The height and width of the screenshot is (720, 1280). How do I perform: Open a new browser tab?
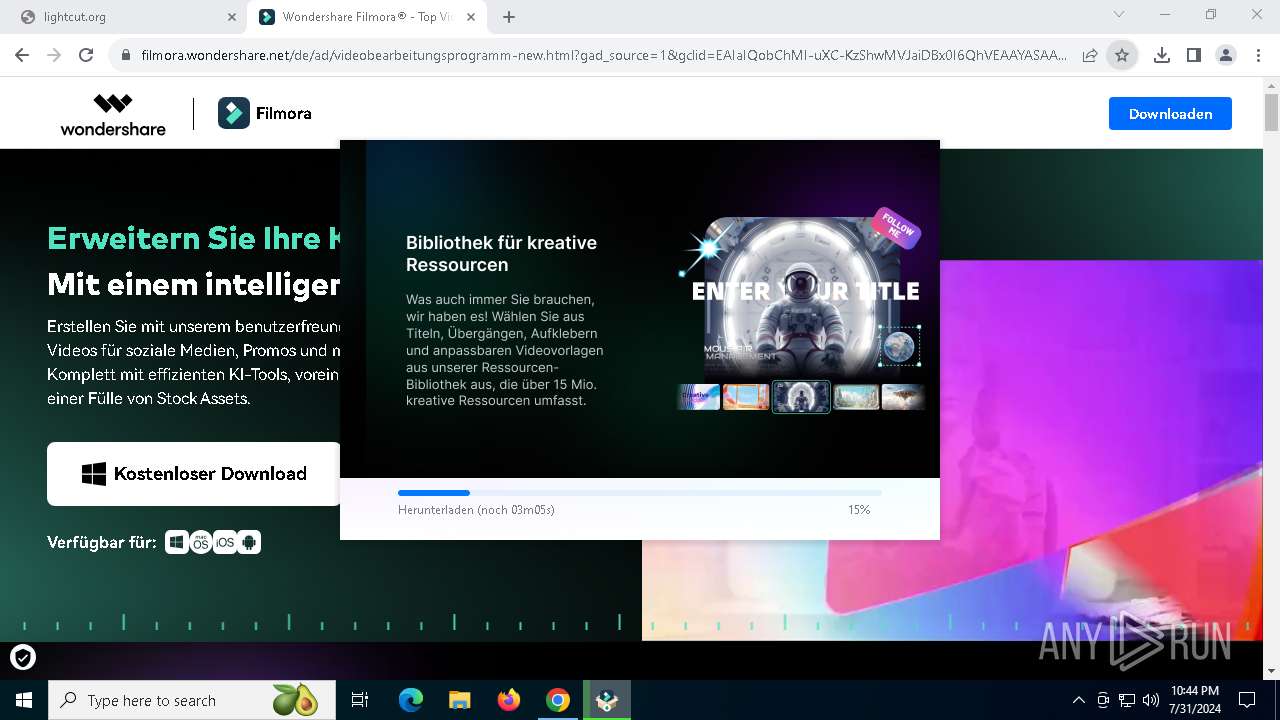509,17
